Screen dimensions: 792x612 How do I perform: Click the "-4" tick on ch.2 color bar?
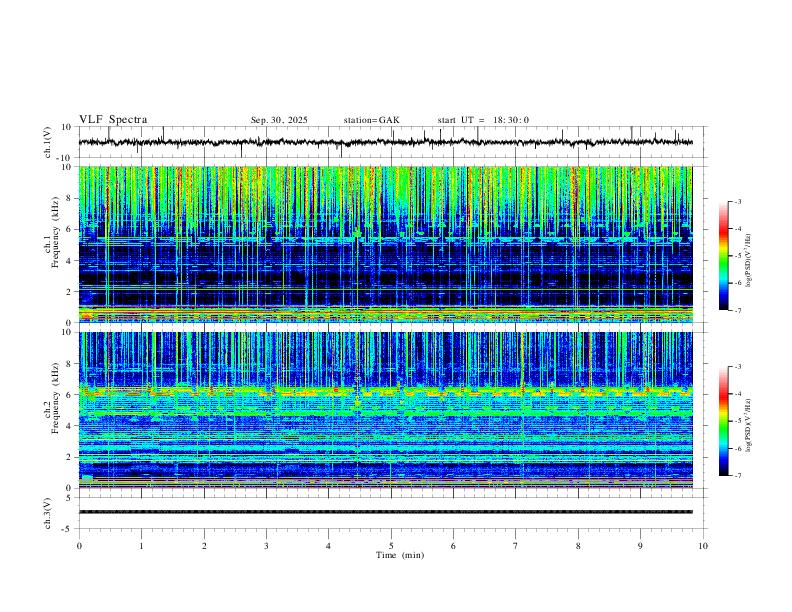(x=737, y=394)
